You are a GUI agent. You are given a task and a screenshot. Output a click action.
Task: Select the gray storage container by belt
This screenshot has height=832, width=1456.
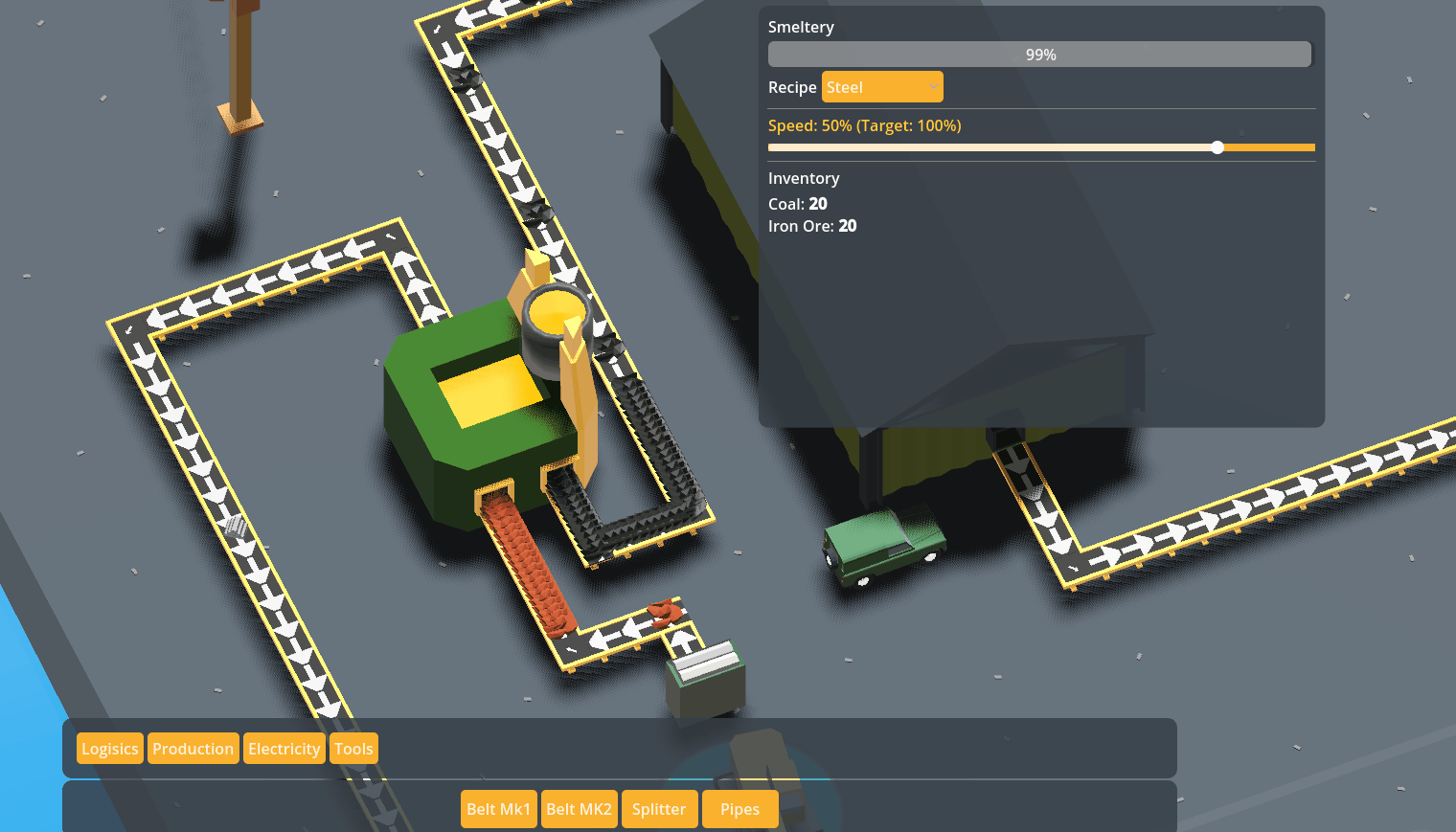[706, 680]
